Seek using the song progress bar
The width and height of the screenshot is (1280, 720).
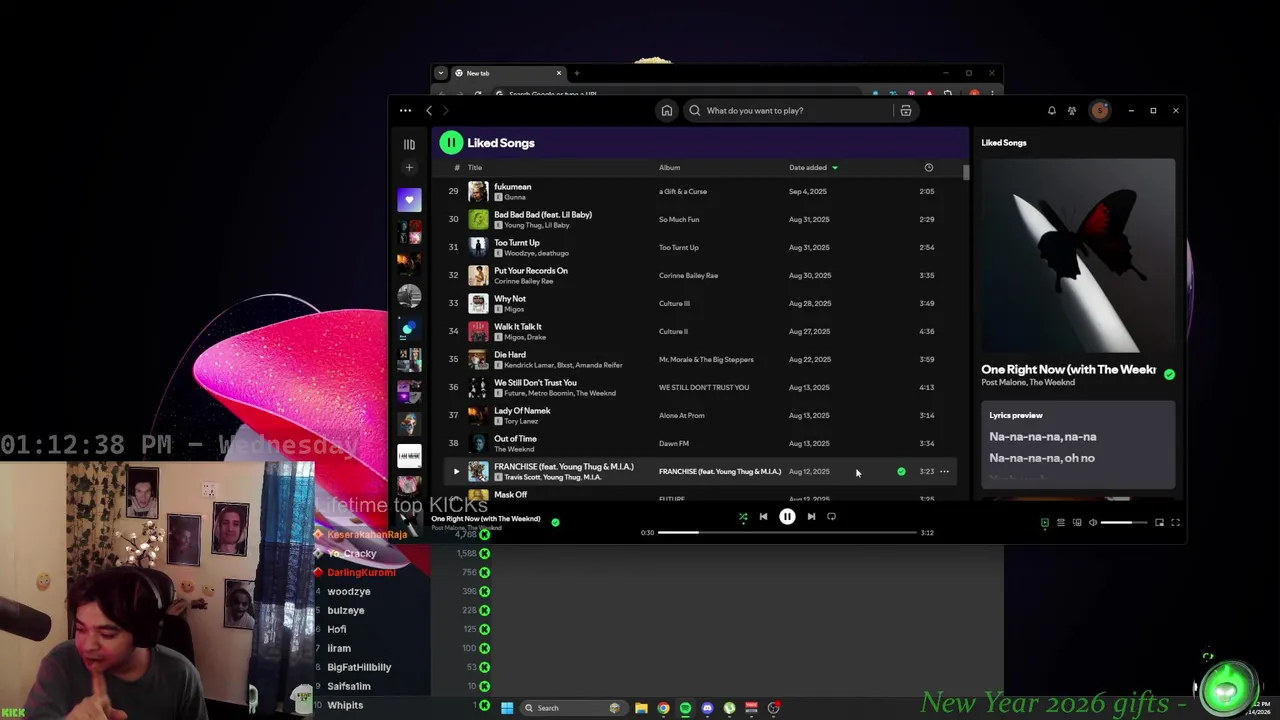click(x=787, y=533)
